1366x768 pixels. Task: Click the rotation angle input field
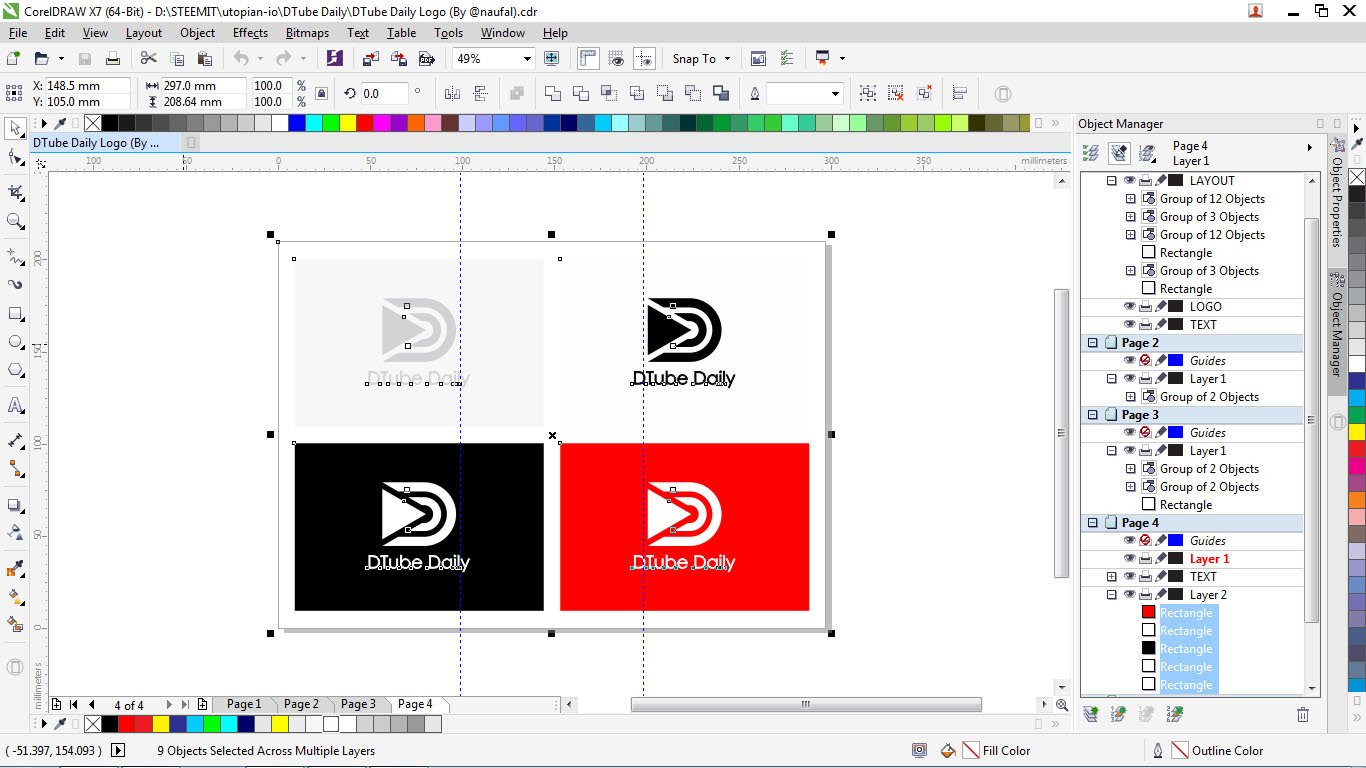pos(384,94)
